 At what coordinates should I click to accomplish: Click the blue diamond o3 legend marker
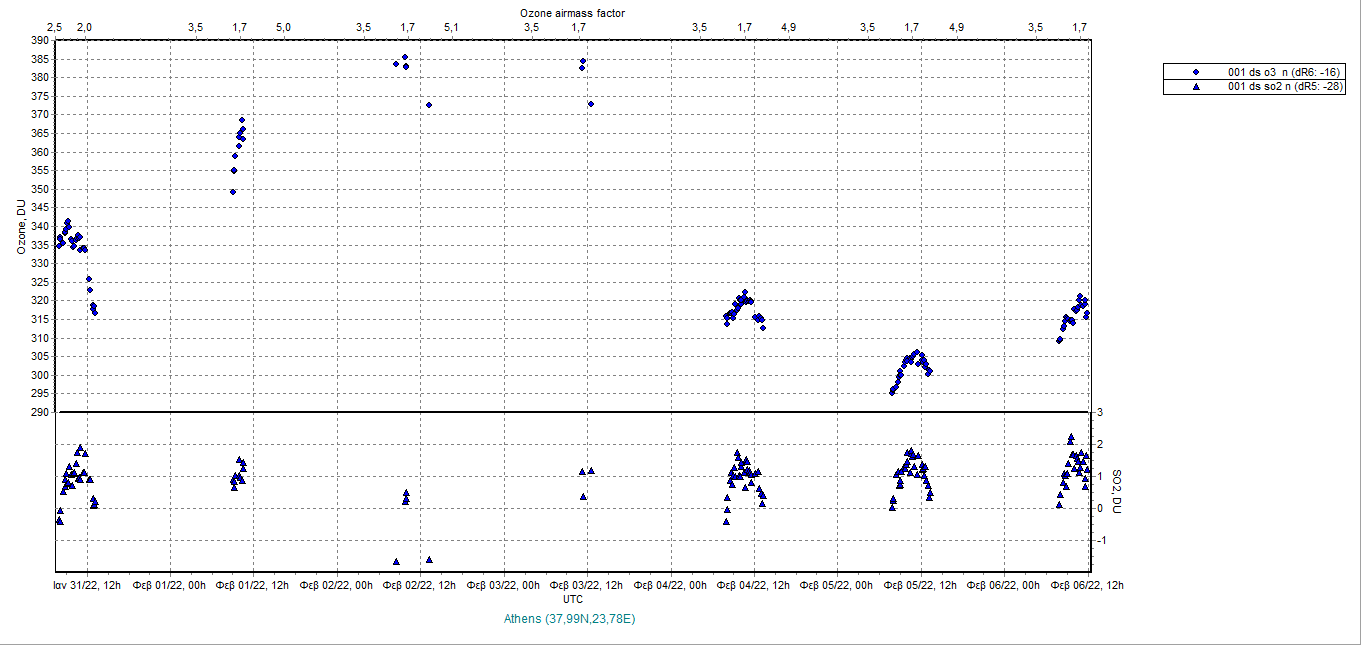tap(1195, 73)
